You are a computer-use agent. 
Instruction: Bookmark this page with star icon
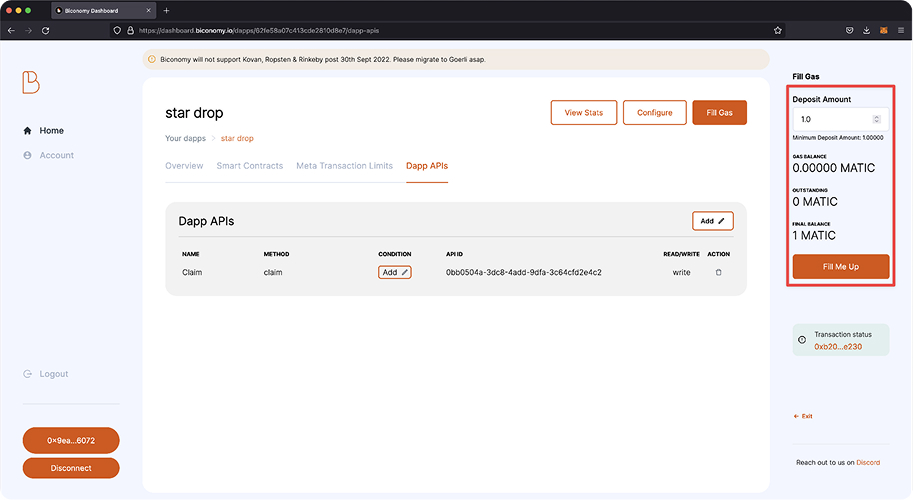click(777, 30)
